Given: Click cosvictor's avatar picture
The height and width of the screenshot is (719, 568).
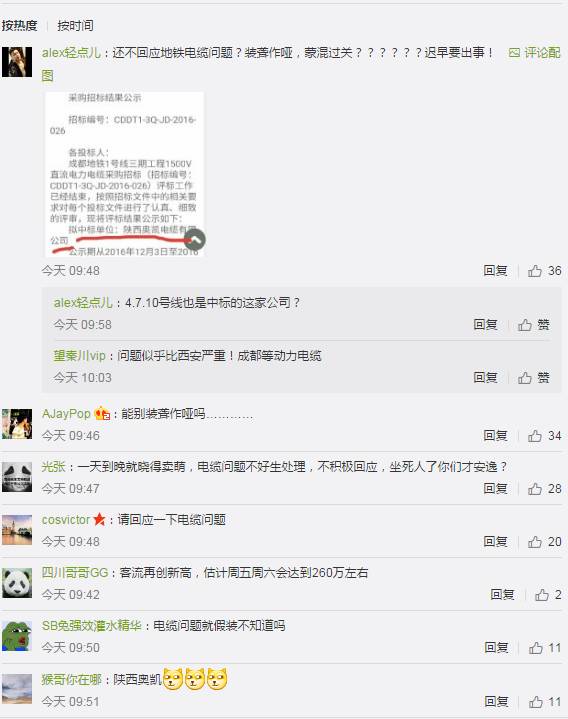Looking at the screenshot, I should tap(17, 530).
